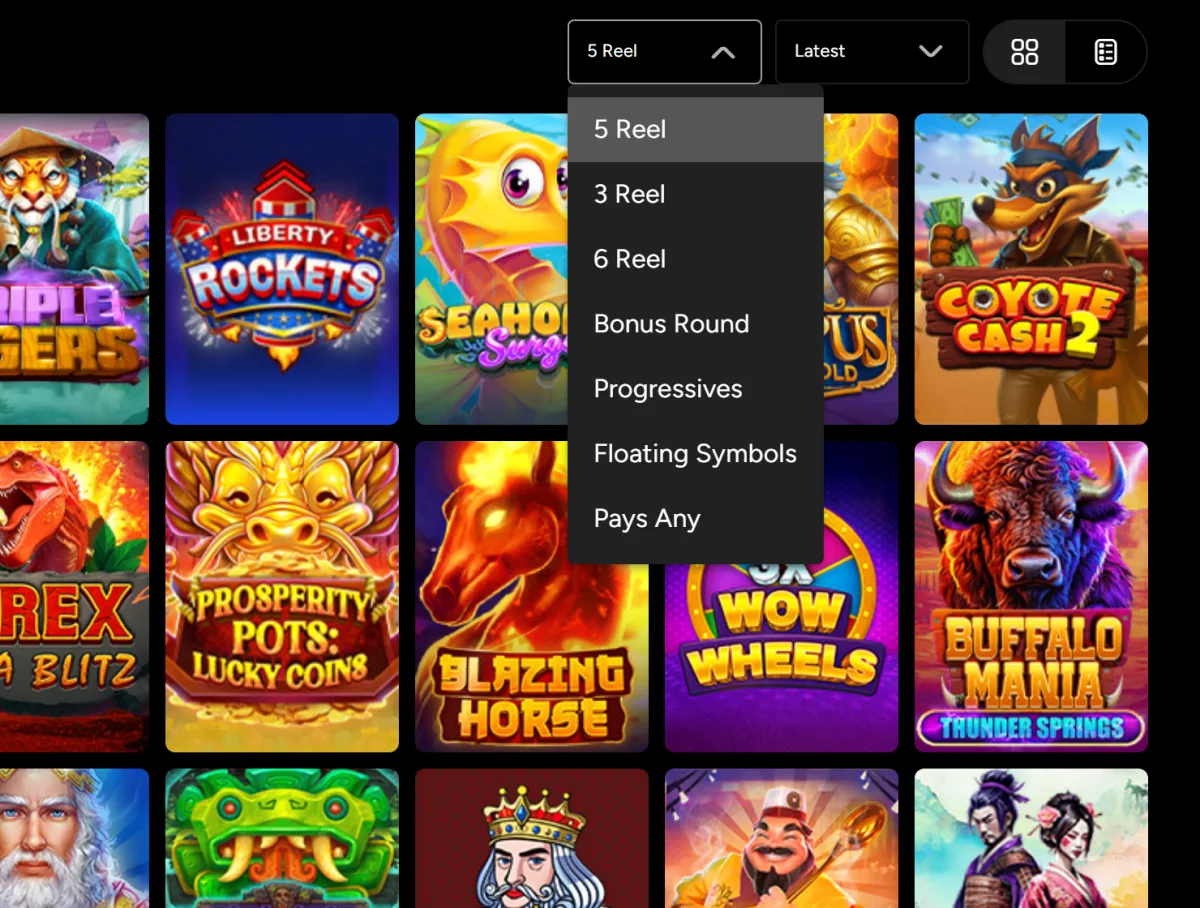Open the Seahorse Surge game tile
Screen dimensions: 1200x908
coord(491,269)
